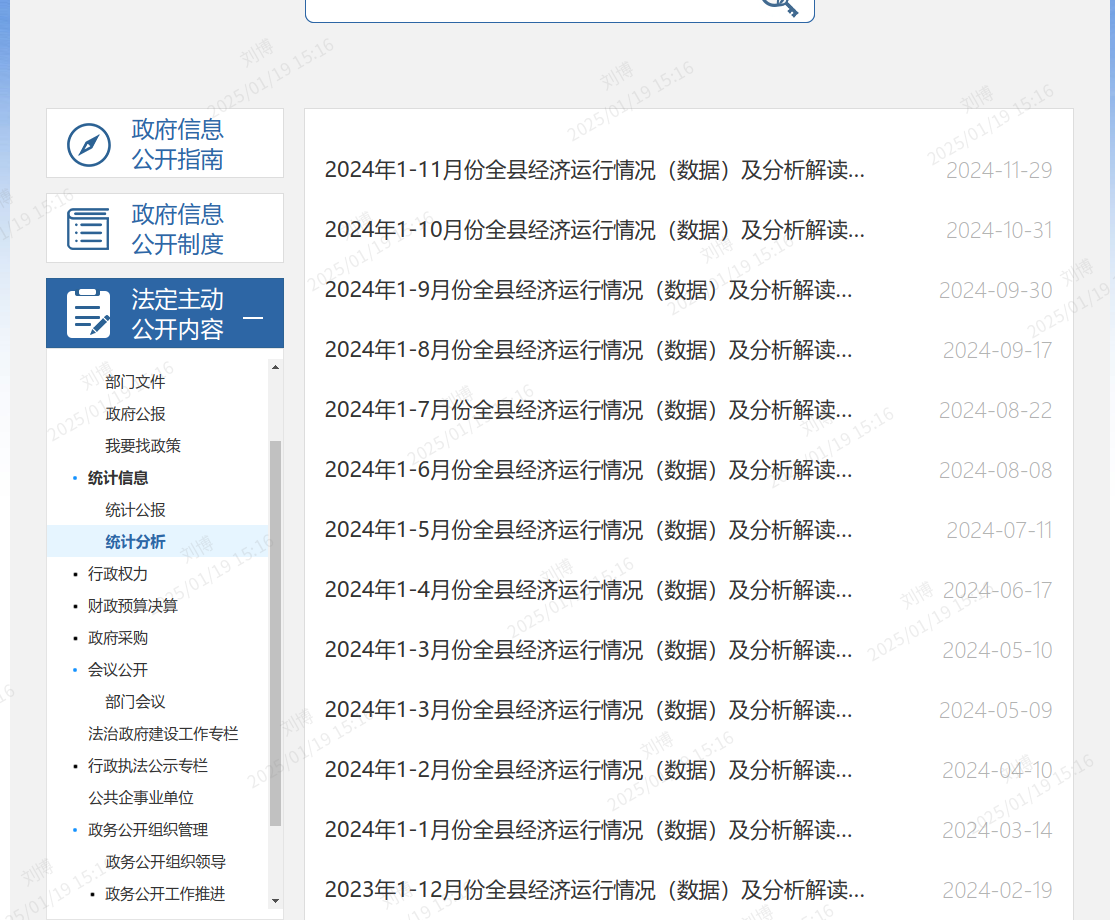This screenshot has width=1115, height=920.
Task: Open 2024年1-7月份全县经济运行情况 article
Action: (x=588, y=410)
